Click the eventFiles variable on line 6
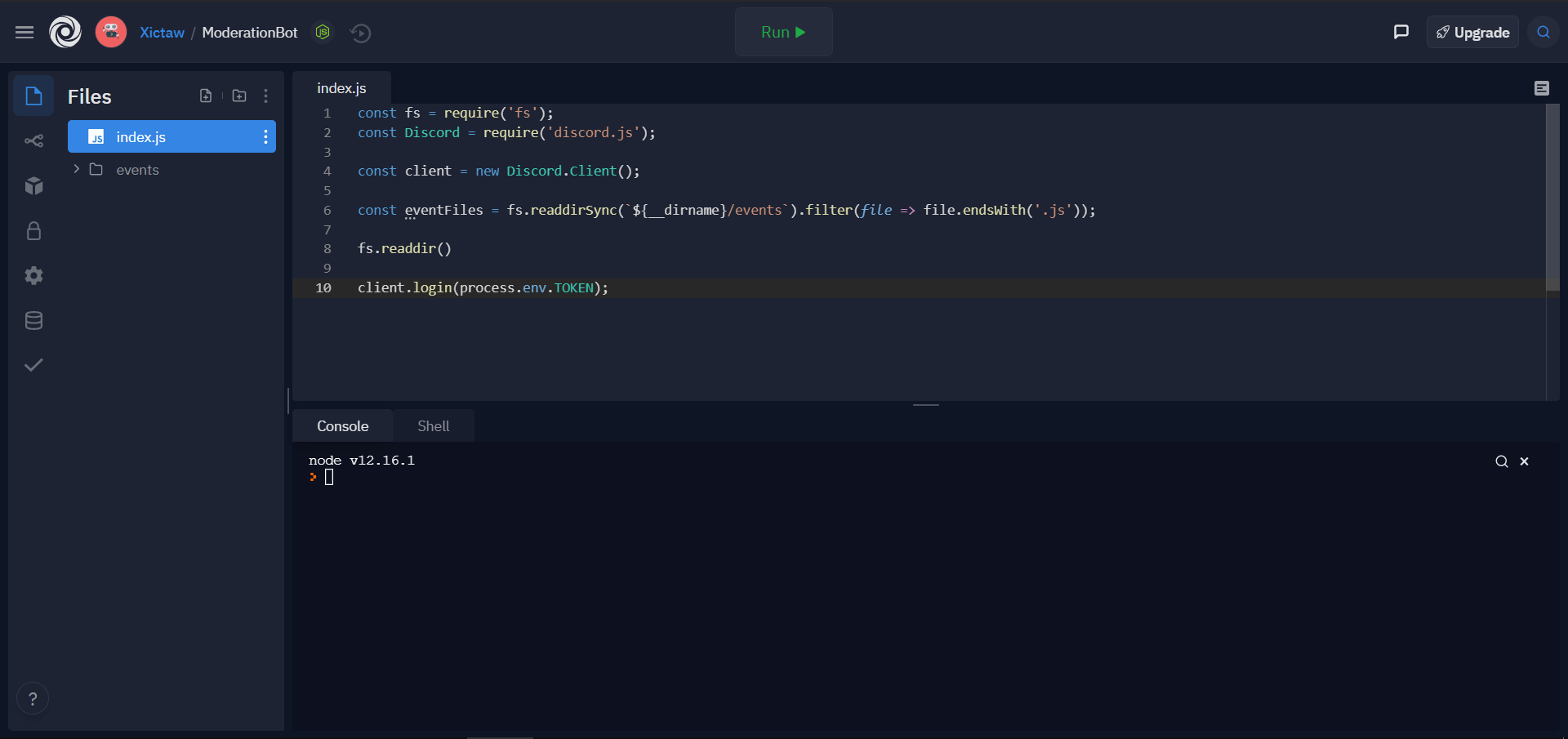 click(x=444, y=210)
